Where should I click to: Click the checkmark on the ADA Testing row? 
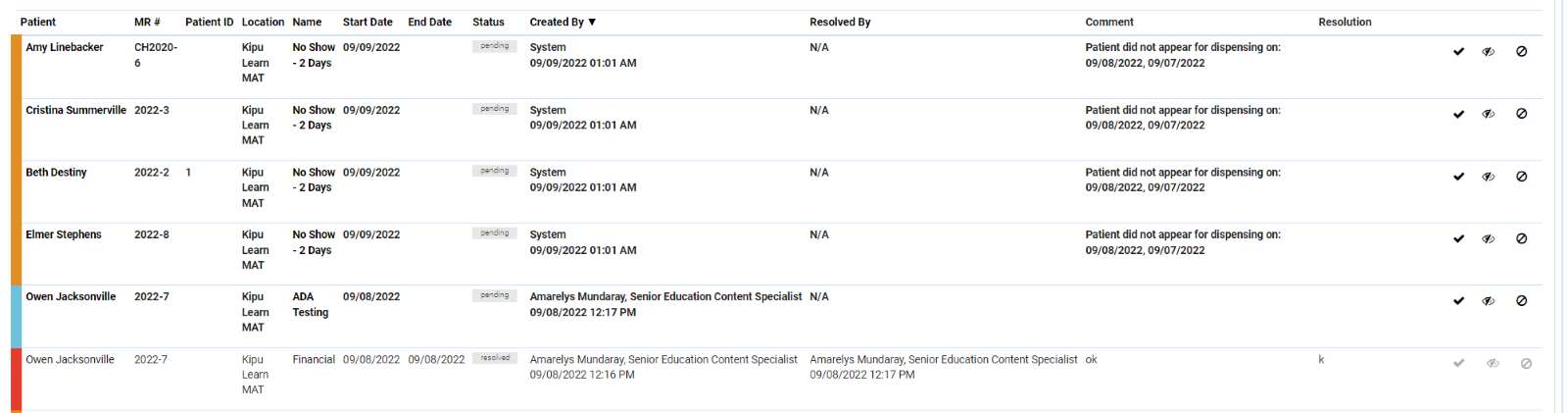click(1458, 301)
